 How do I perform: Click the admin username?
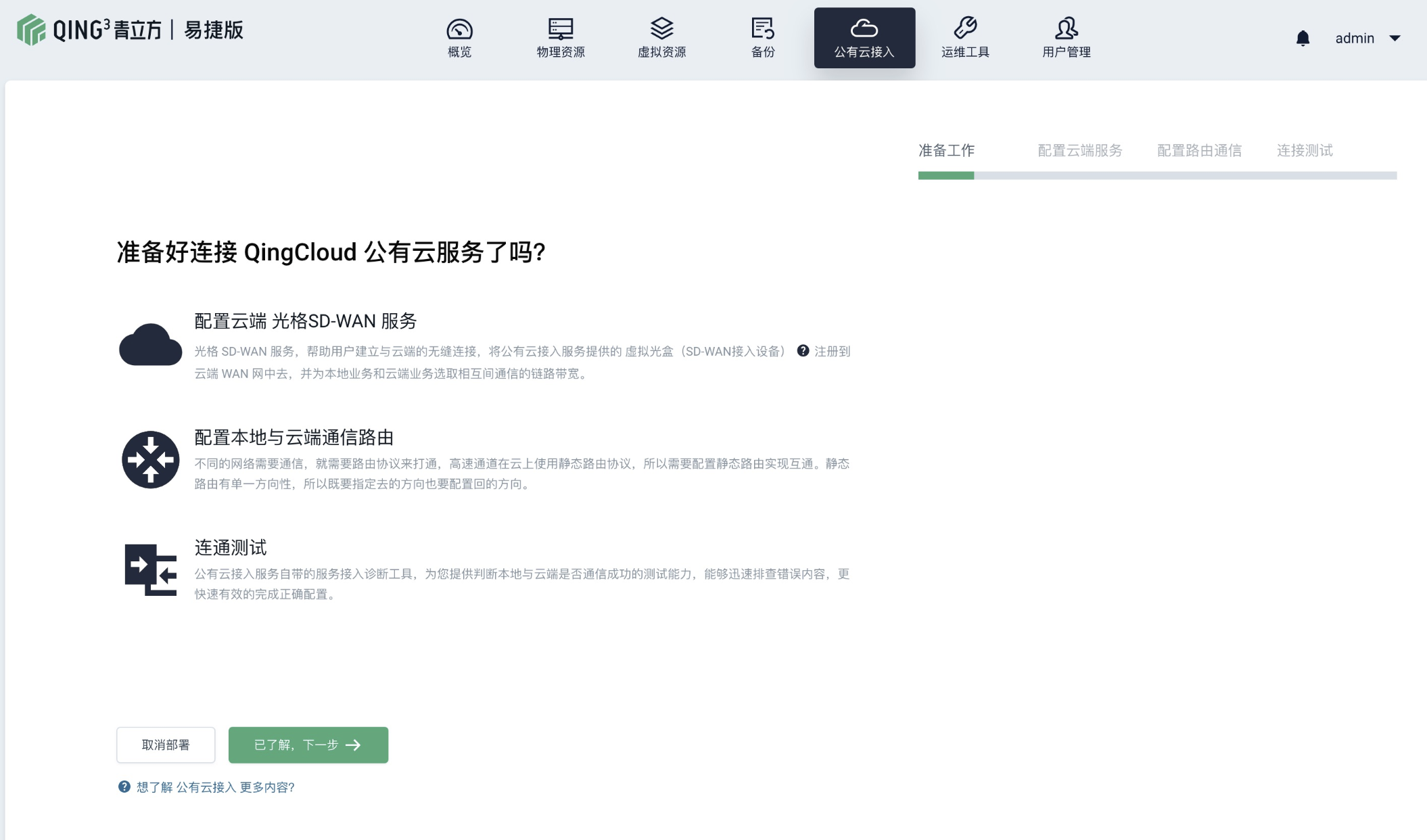click(x=1355, y=39)
